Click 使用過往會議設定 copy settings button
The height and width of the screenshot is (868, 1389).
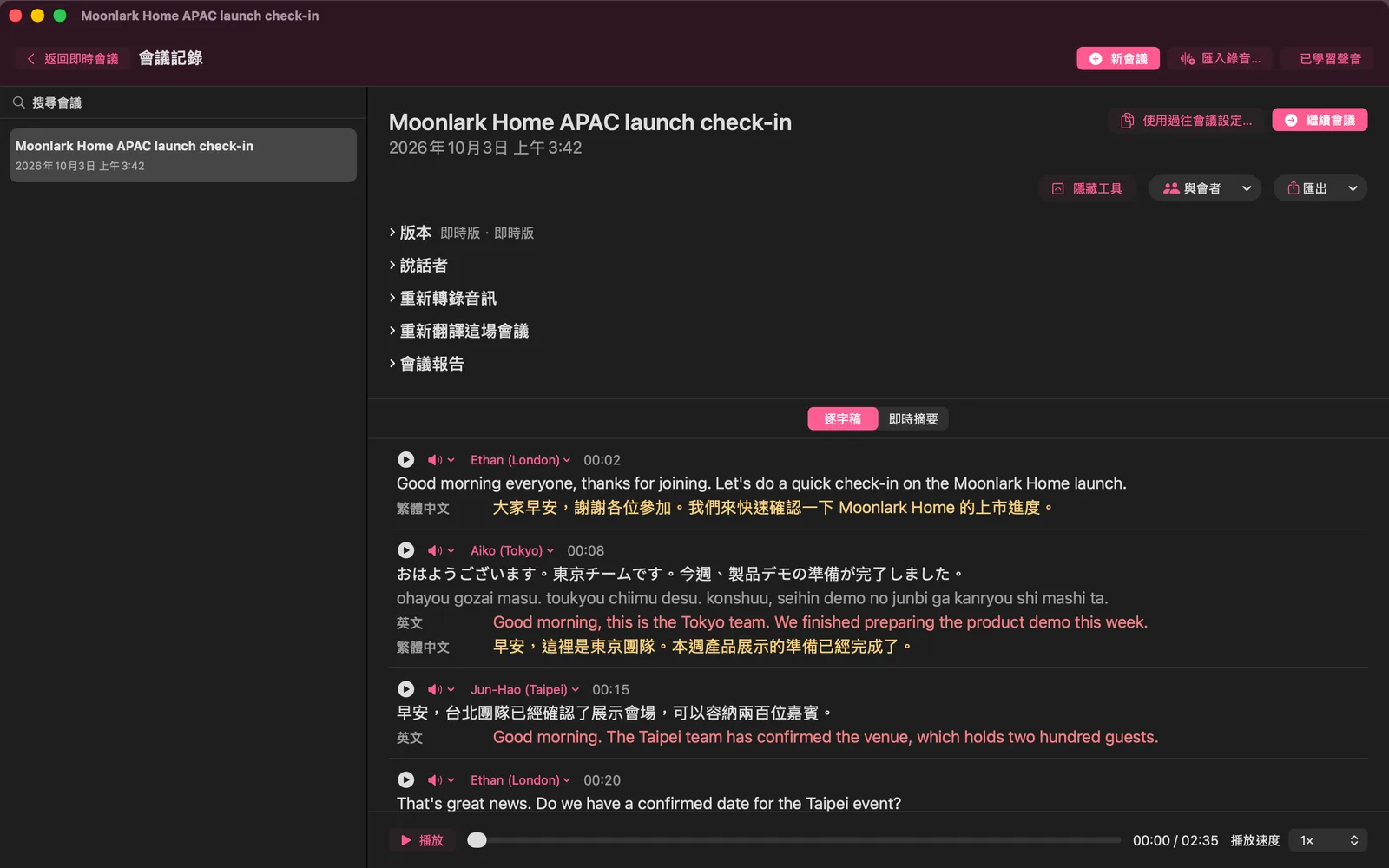tap(1187, 121)
